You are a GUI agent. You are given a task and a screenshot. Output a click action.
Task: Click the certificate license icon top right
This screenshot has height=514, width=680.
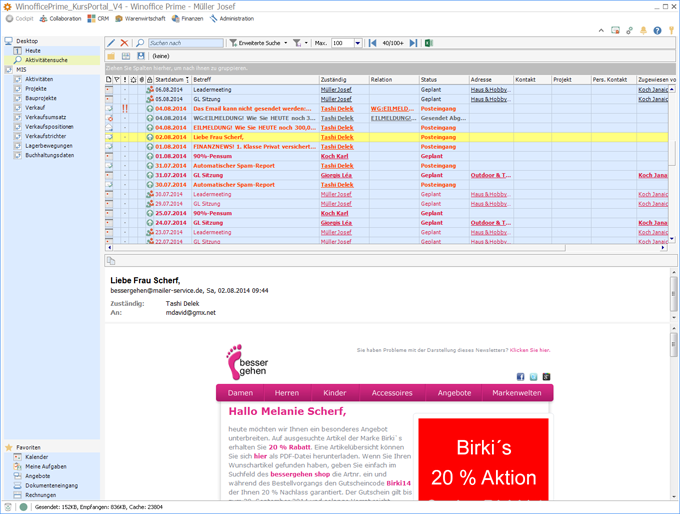click(615, 30)
